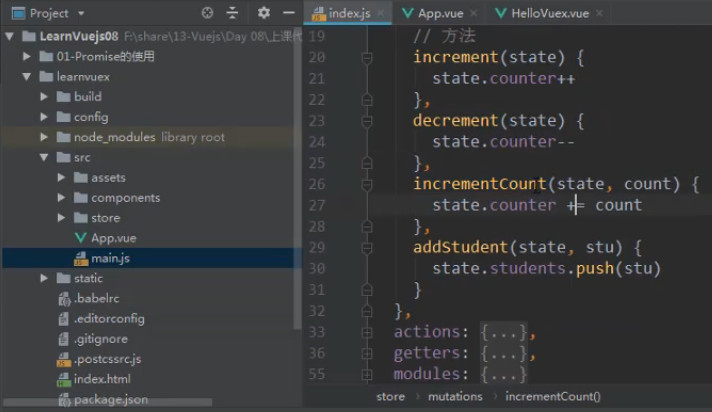712x412 pixels.
Task: Select main.js in project tree
Action: click(110, 258)
